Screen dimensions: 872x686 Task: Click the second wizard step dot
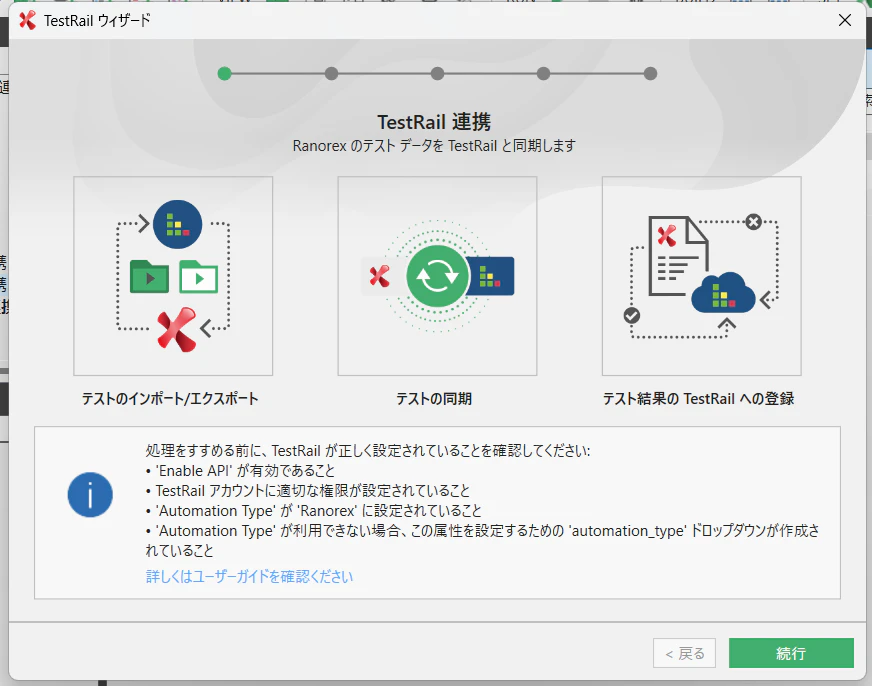click(331, 73)
